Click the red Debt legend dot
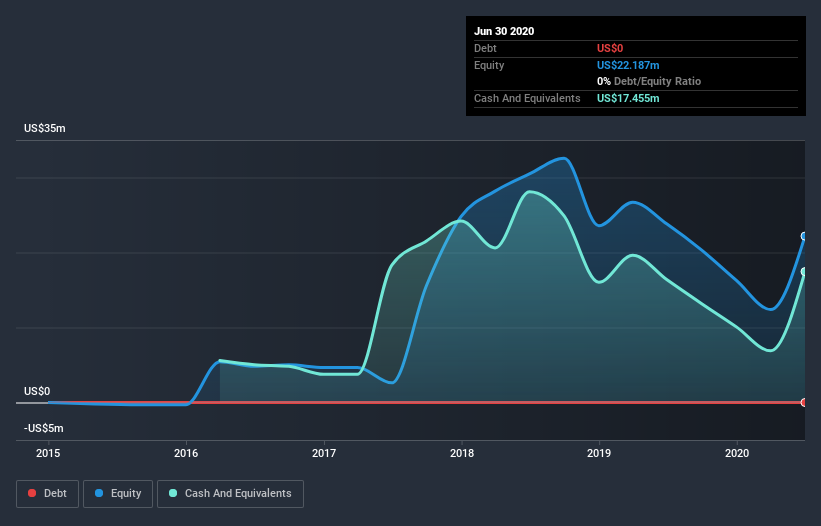Image resolution: width=821 pixels, height=526 pixels. pos(32,493)
